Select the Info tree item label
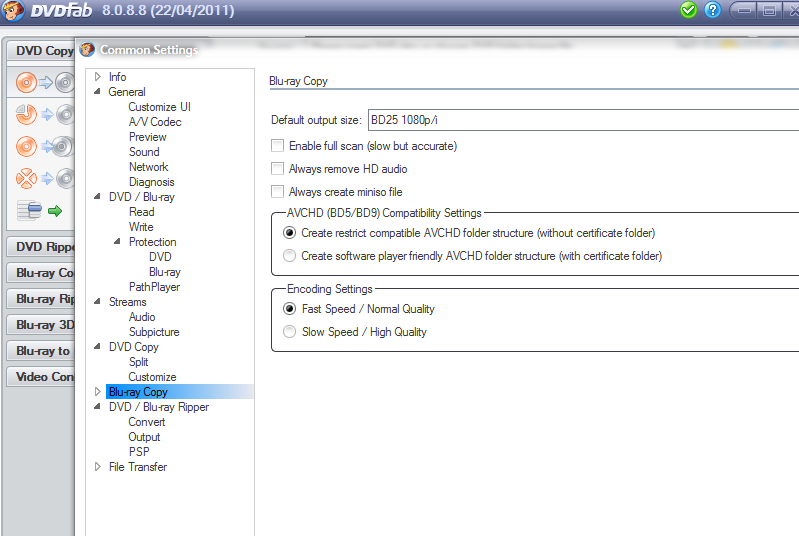 pyautogui.click(x=117, y=77)
